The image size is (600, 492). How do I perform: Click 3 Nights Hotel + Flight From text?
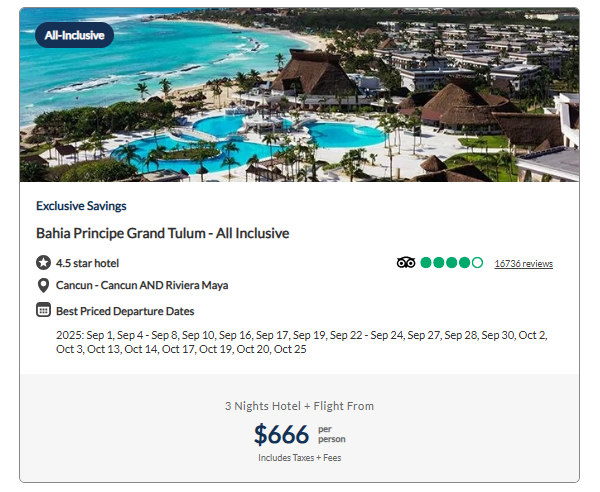pos(300,406)
